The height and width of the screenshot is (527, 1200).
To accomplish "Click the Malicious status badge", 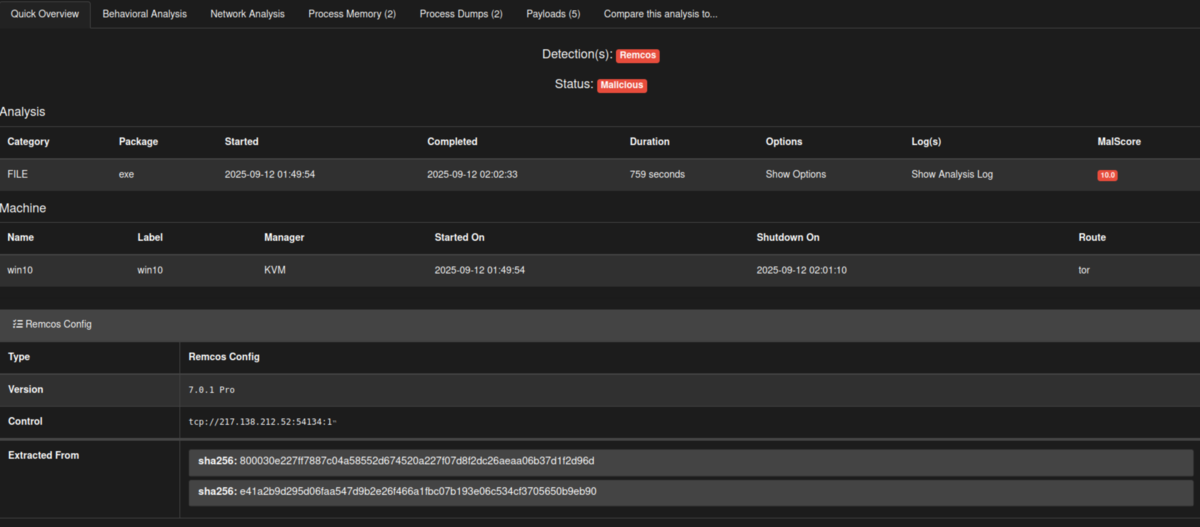I will 622,85.
